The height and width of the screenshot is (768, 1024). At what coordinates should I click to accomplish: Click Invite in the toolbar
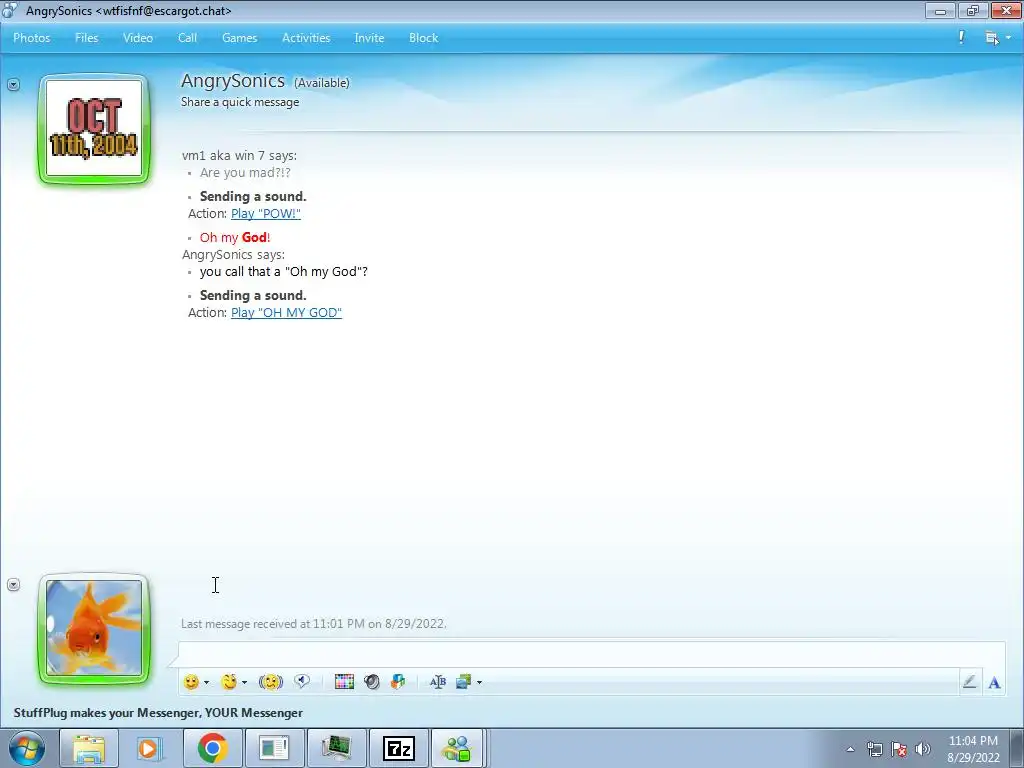coord(369,38)
